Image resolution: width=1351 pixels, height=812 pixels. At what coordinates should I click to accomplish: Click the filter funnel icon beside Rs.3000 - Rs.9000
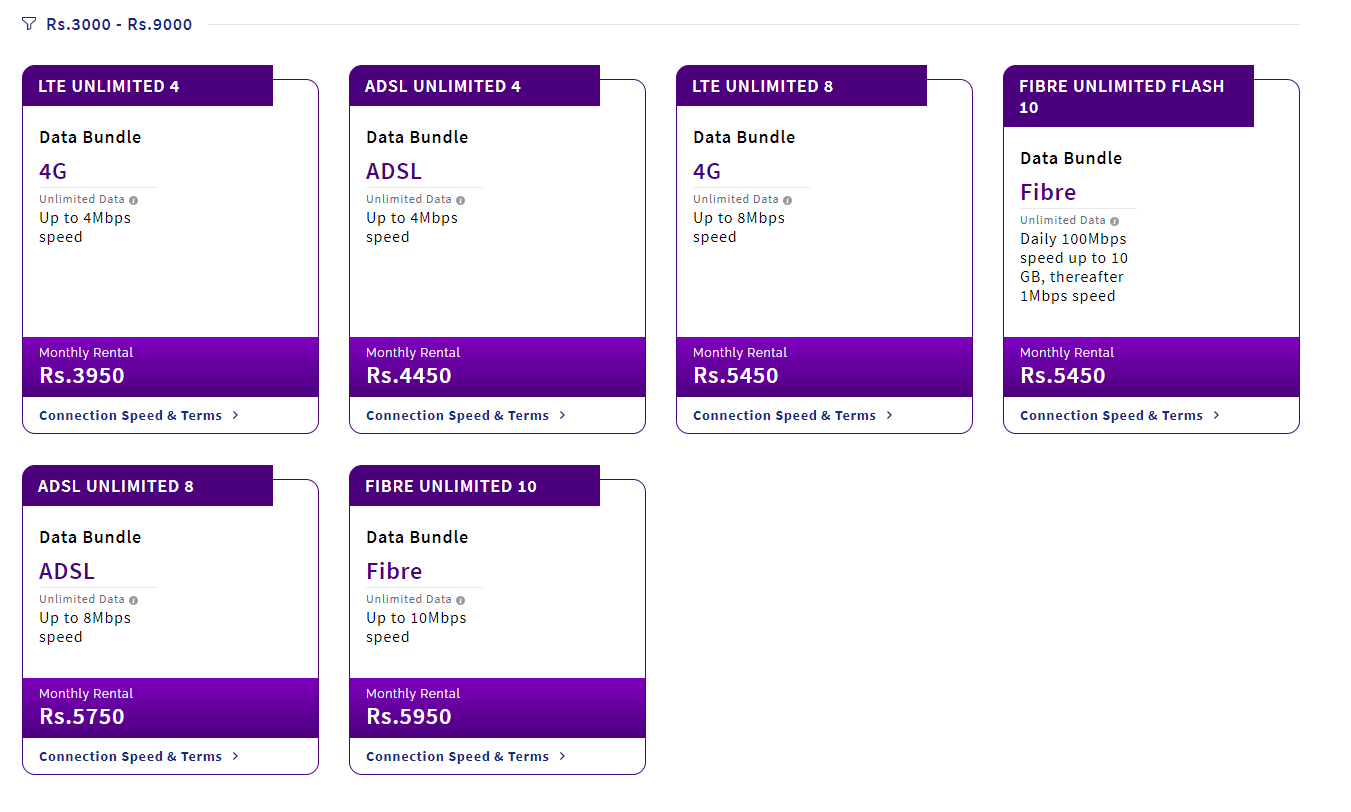tap(28, 24)
